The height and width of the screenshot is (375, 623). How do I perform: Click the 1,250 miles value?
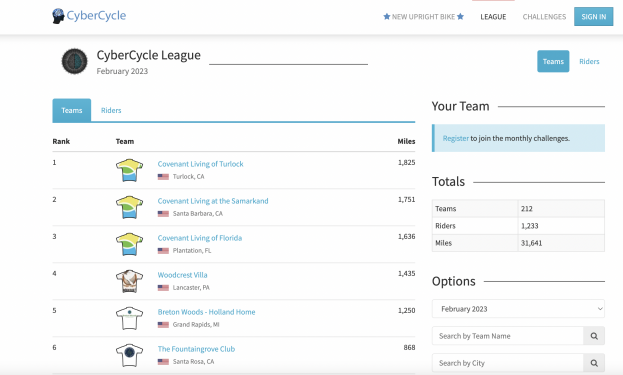click(x=406, y=310)
